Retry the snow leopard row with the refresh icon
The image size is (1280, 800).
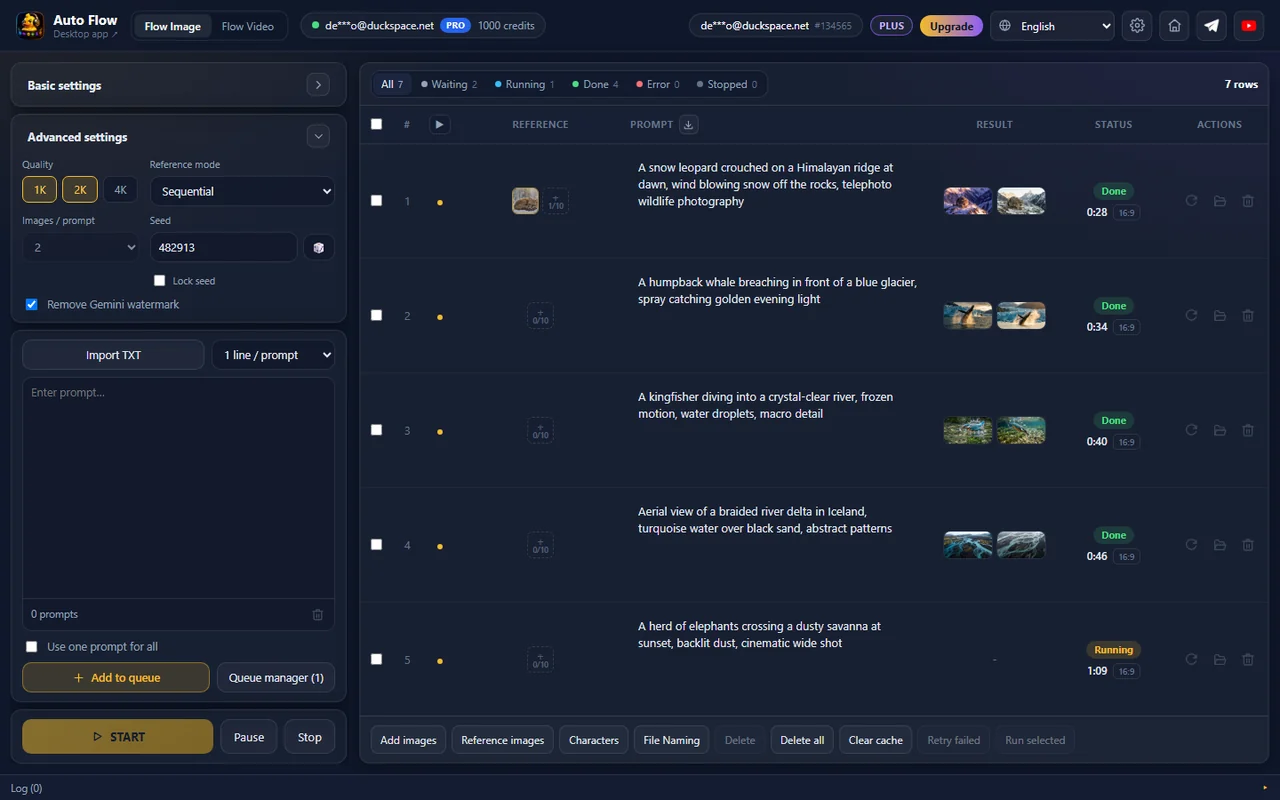1191,201
